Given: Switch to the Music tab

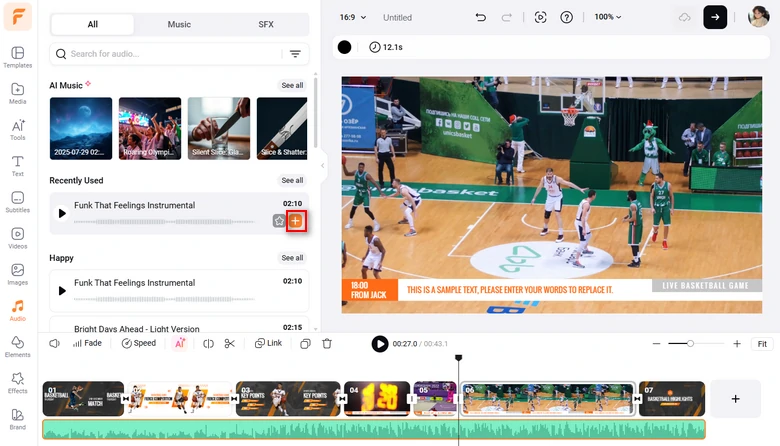Looking at the screenshot, I should [x=179, y=24].
